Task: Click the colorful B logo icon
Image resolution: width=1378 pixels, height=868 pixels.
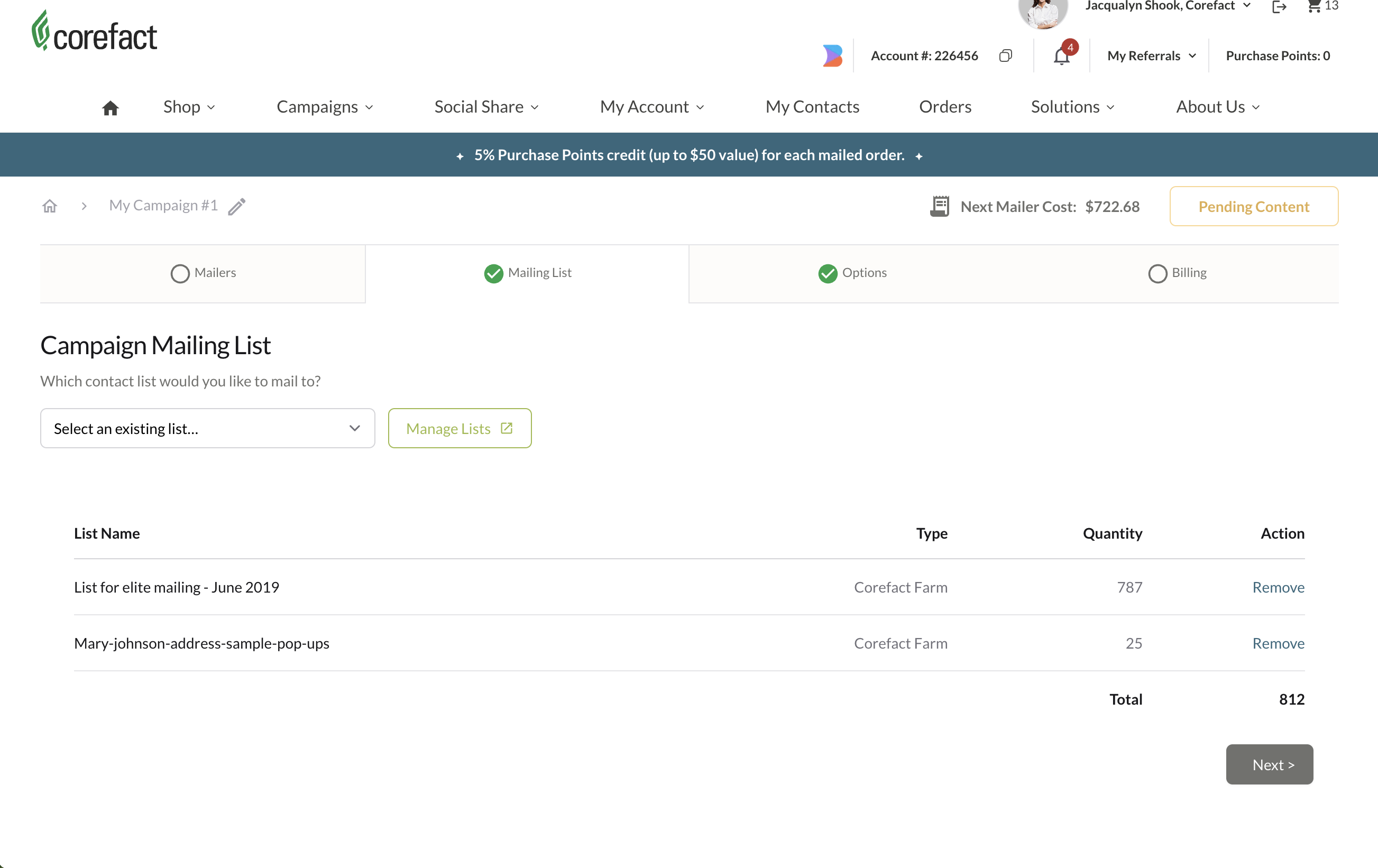Action: pos(833,56)
